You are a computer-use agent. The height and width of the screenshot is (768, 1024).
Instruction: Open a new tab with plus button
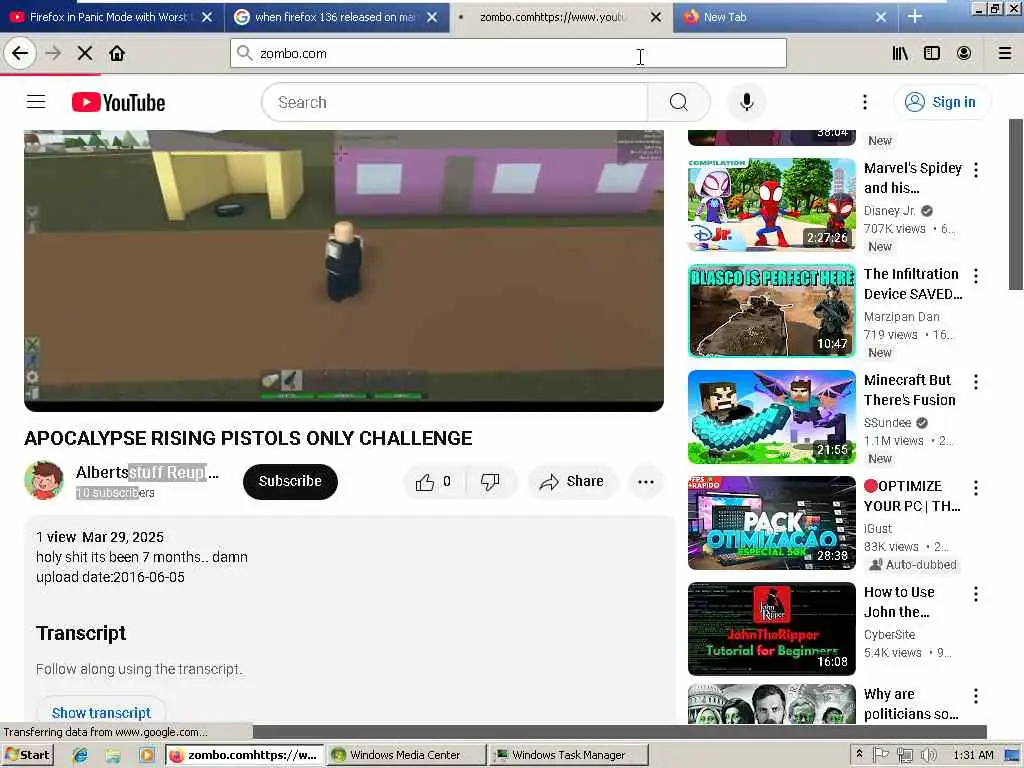tap(915, 17)
